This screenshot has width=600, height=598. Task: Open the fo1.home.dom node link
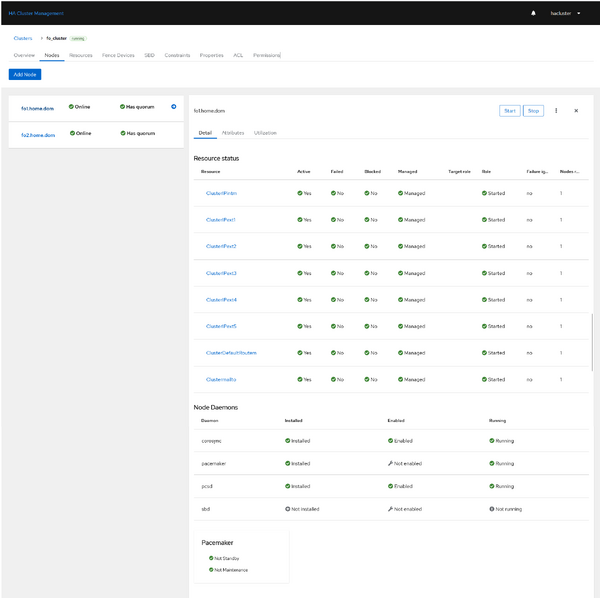point(38,108)
